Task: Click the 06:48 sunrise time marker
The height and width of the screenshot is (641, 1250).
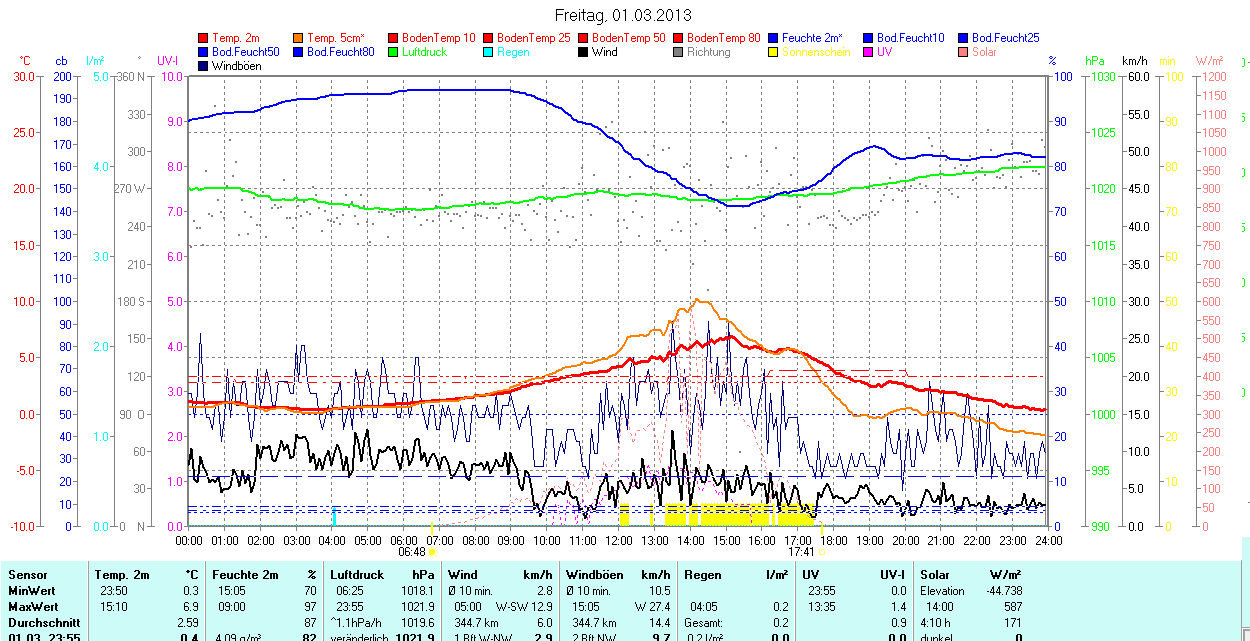Action: (x=412, y=551)
